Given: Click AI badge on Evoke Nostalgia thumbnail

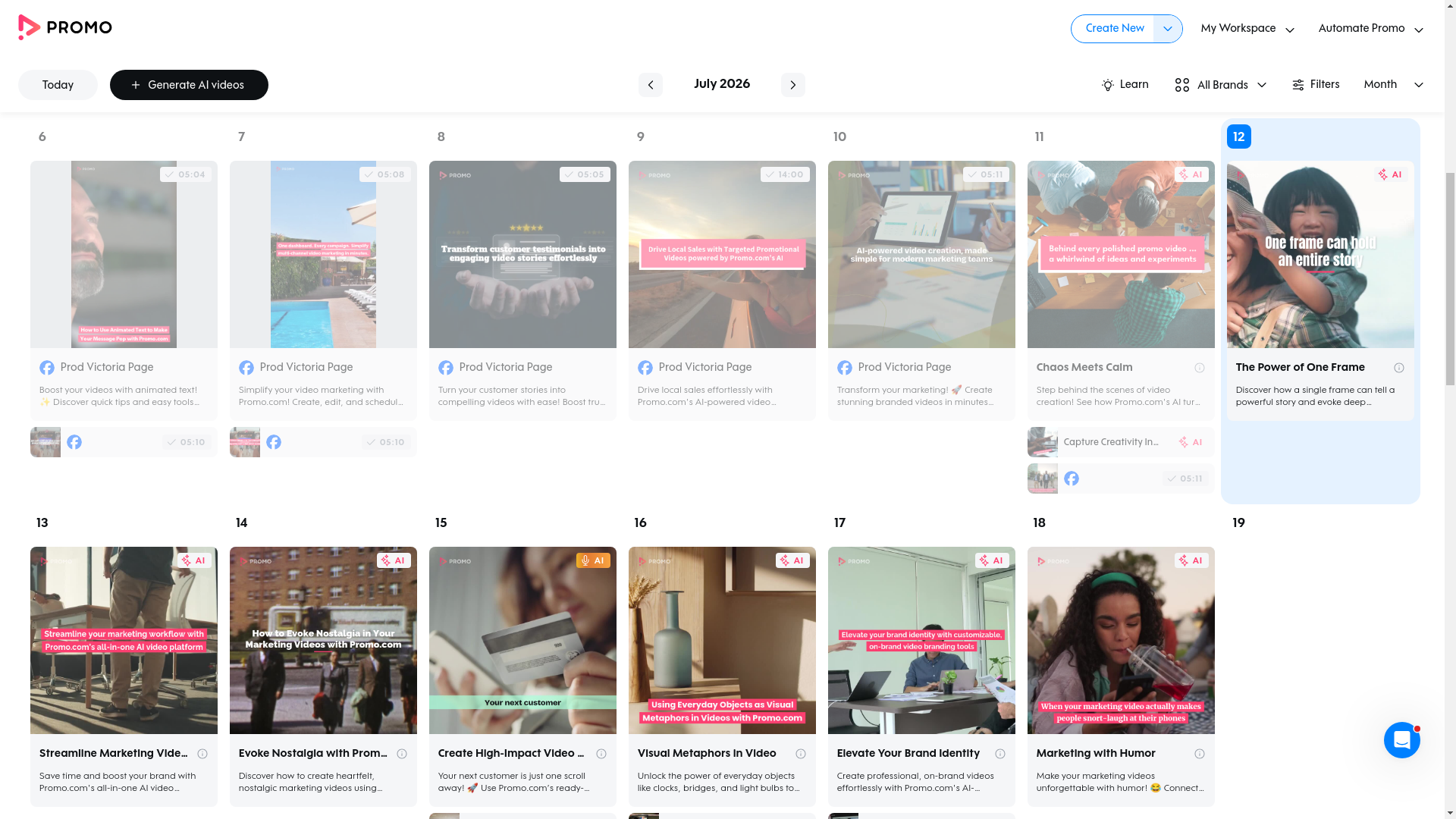Looking at the screenshot, I should point(394,560).
